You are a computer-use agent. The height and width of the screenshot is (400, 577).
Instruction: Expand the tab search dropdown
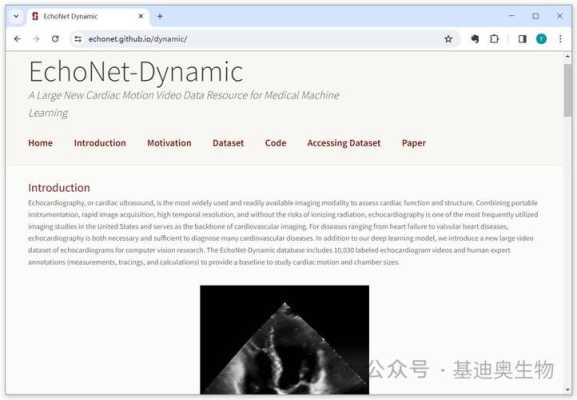point(16,16)
